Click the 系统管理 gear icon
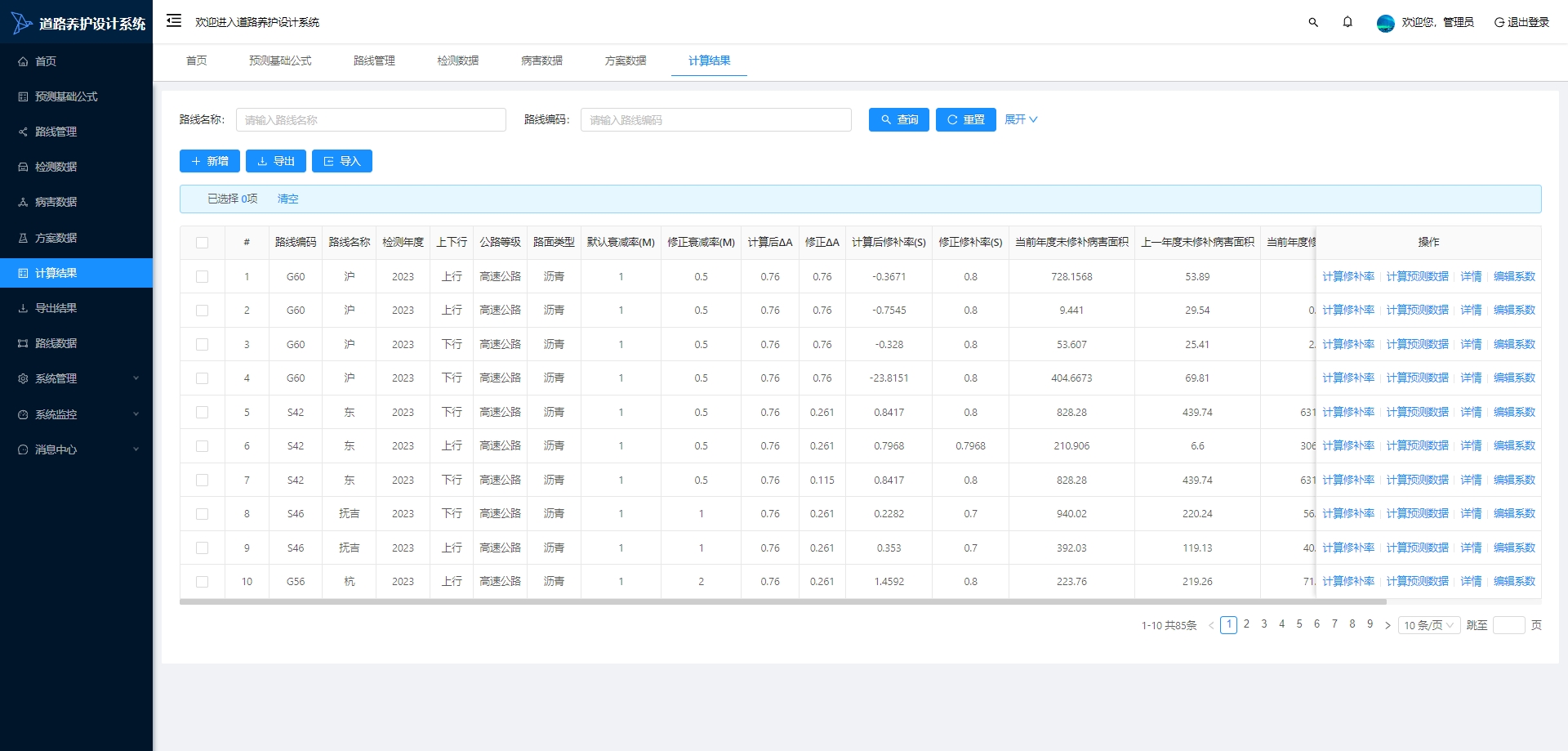 point(23,378)
